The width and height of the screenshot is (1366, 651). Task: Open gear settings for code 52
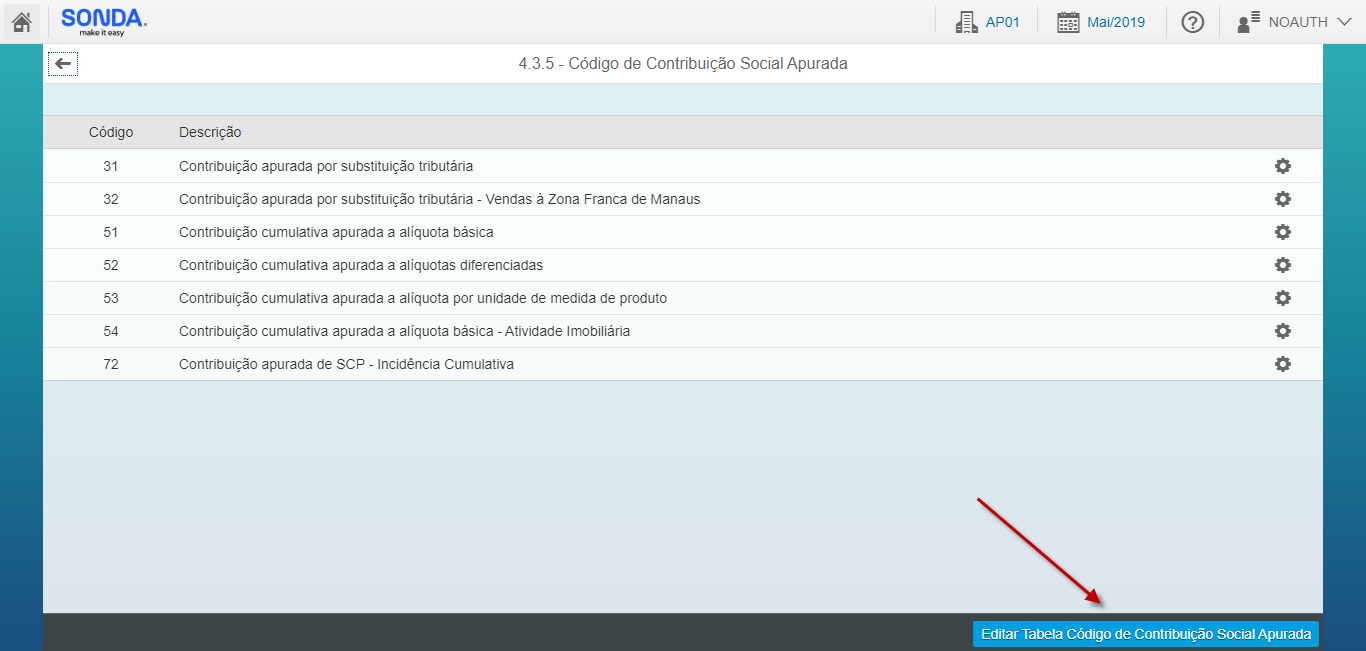pos(1283,265)
